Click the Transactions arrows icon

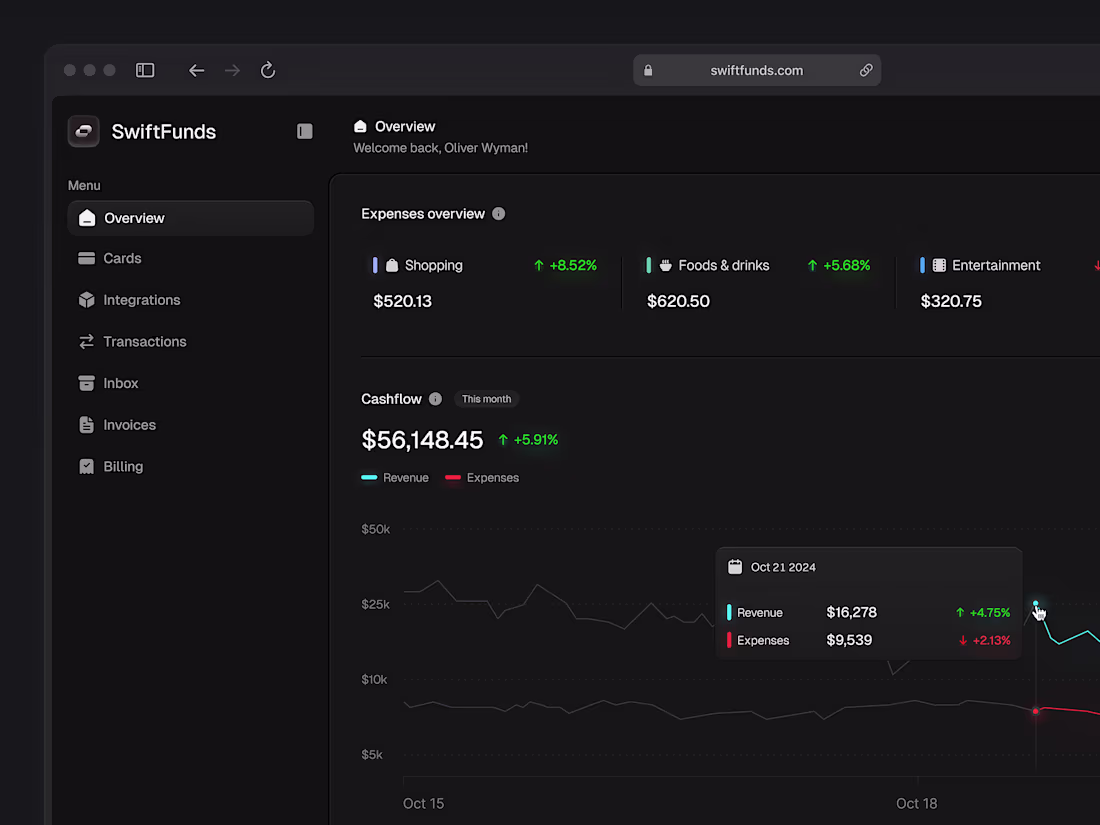coord(86,342)
